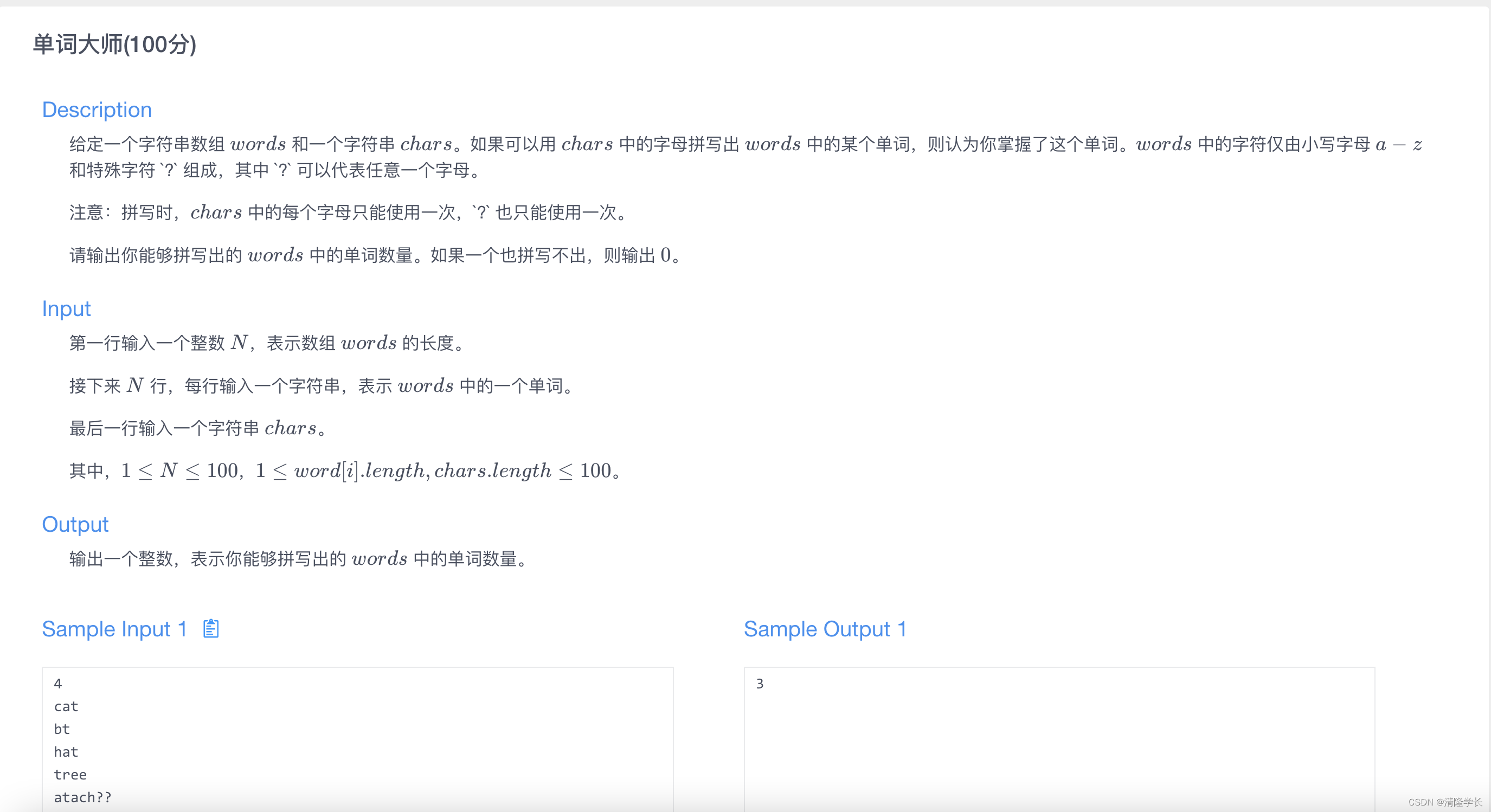The width and height of the screenshot is (1491, 812).
Task: Click the output line 输出一个整数
Action: [299, 559]
